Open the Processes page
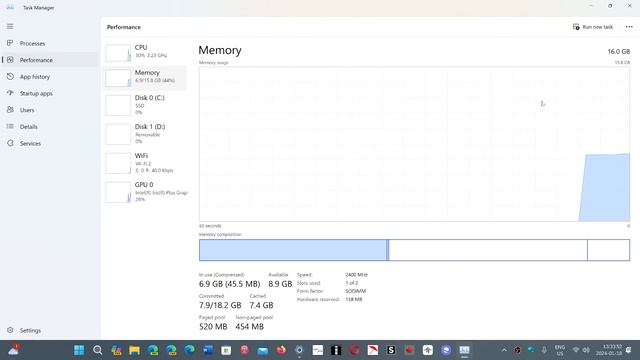640x360 pixels. 49,43
